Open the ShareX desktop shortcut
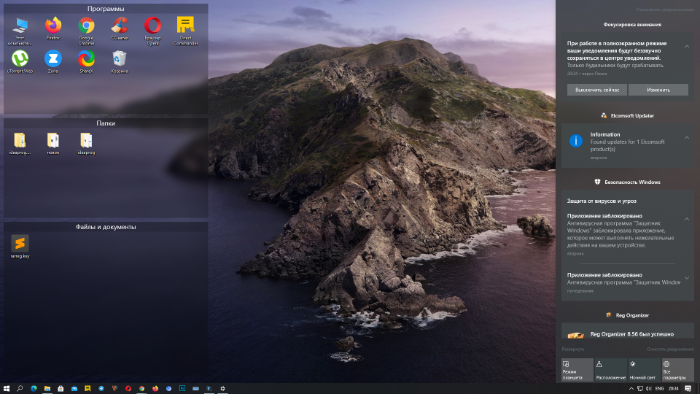 86,62
